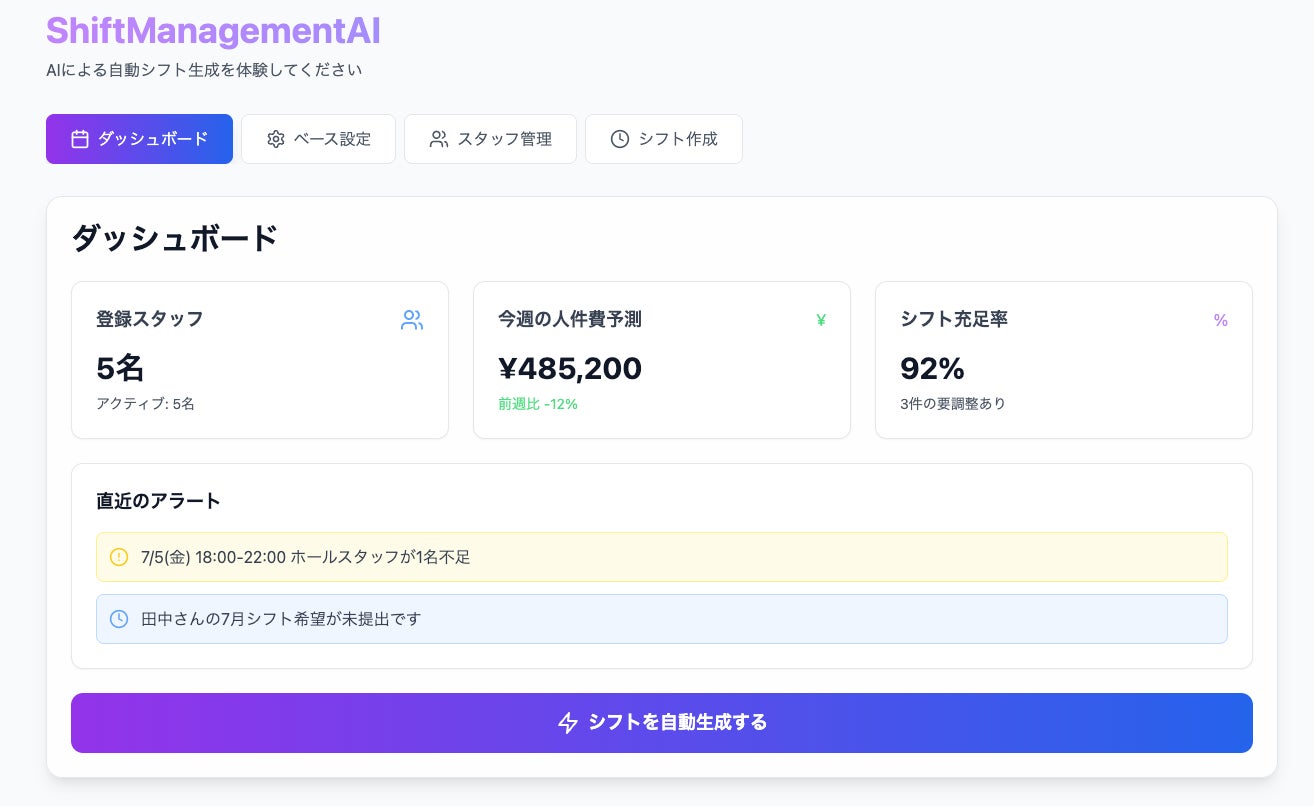Image resolution: width=1314 pixels, height=806 pixels.
Task: Open the ダッシュボード tab
Action: click(139, 139)
